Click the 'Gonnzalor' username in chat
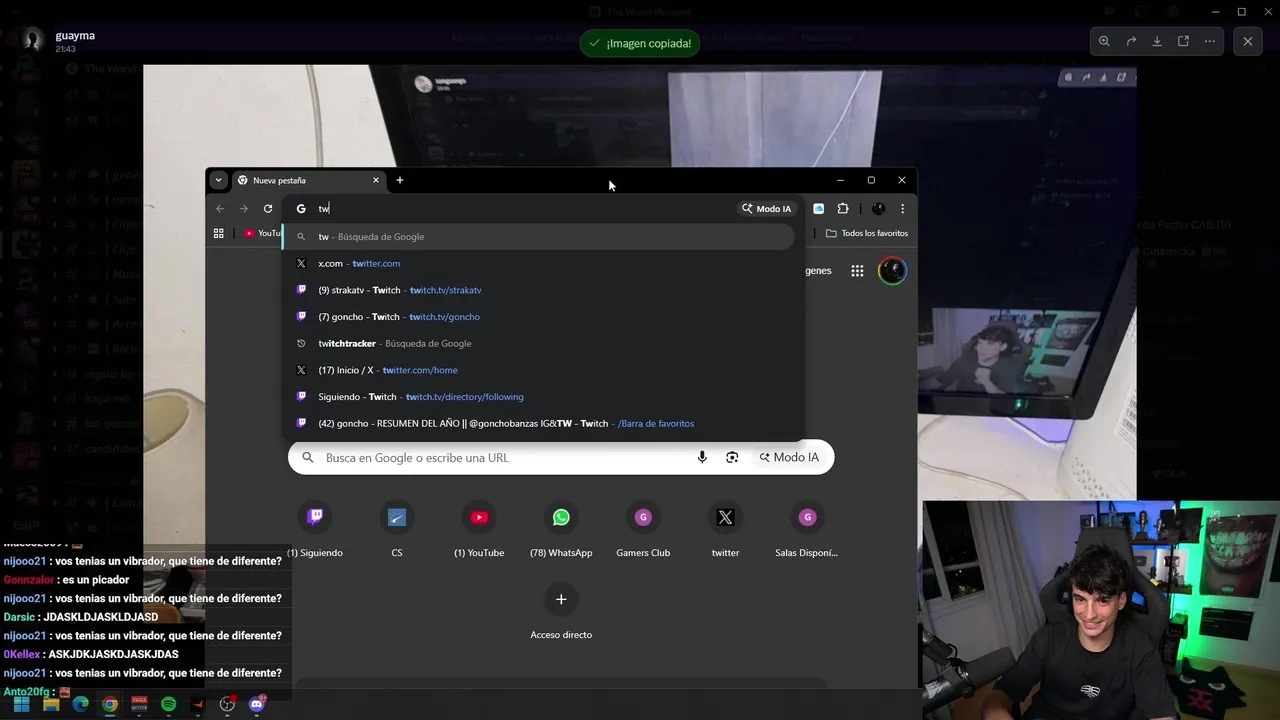Screen dimensions: 1280x720 (x=28, y=580)
